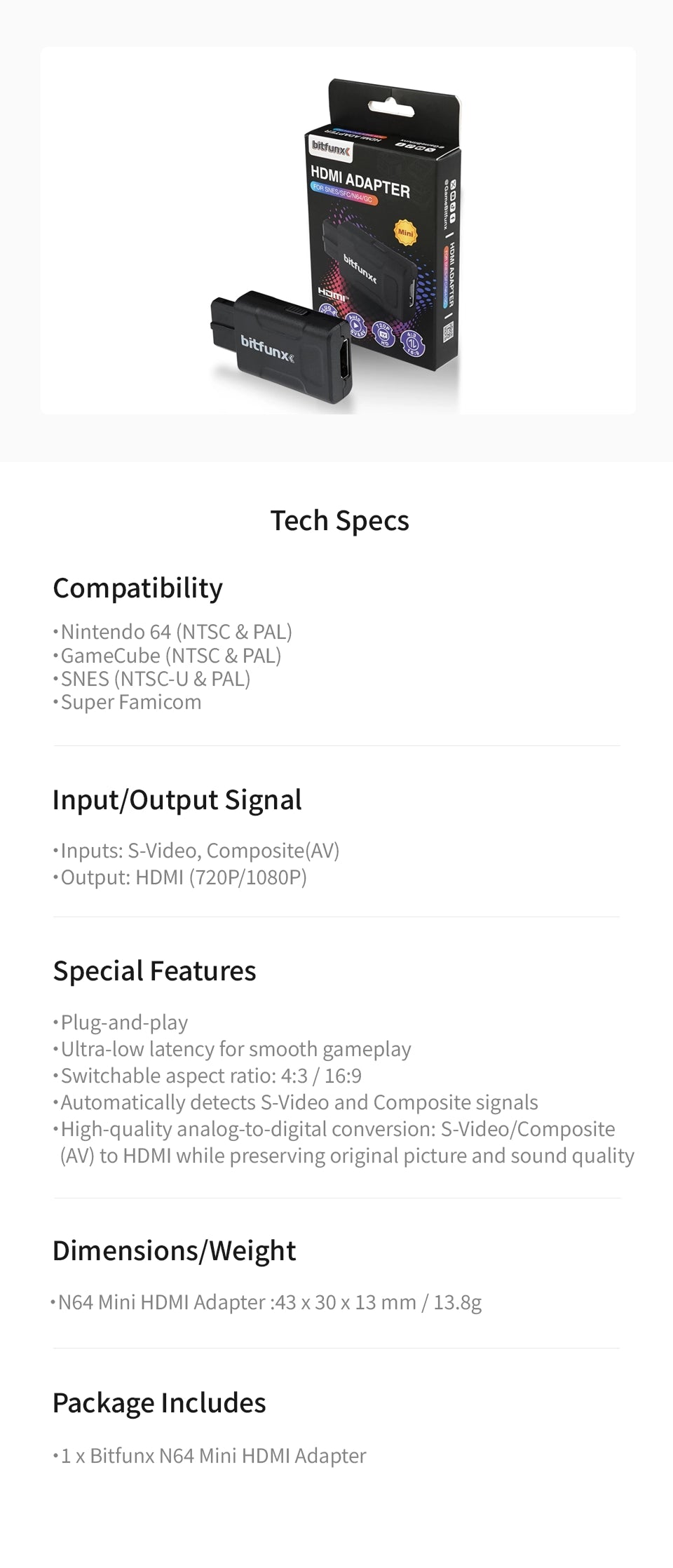Click the 4:3 16:9 aspect ratio badge

(411, 344)
